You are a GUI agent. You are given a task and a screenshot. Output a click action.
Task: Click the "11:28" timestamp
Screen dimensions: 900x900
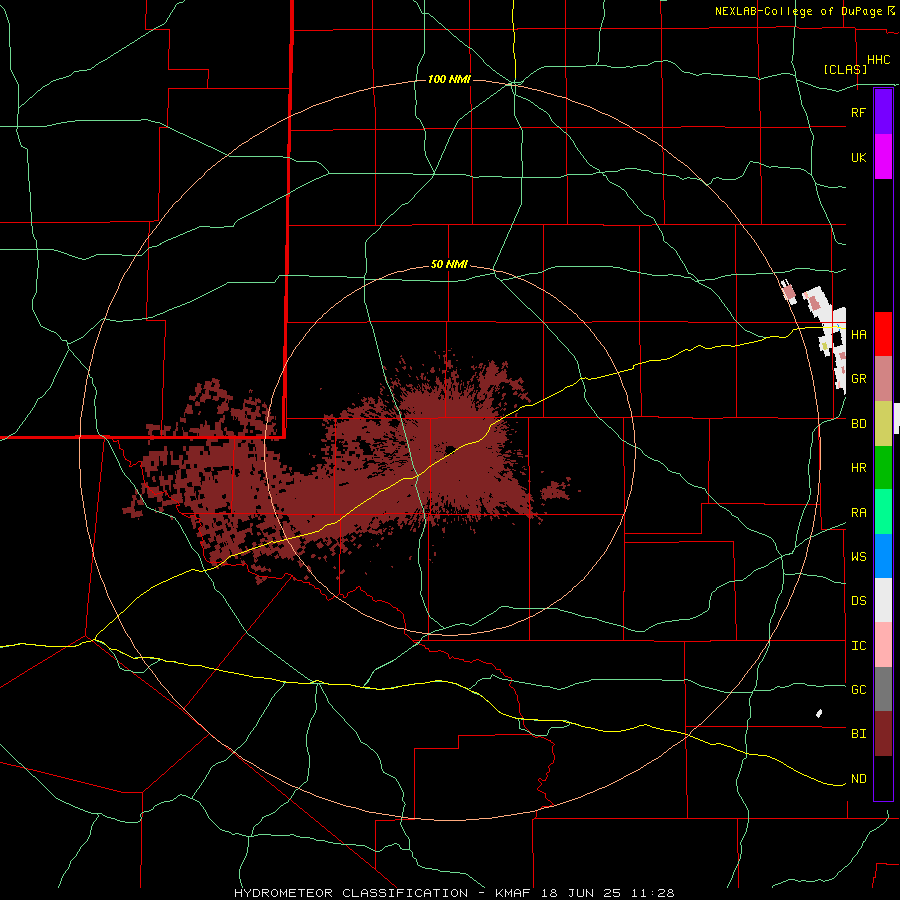(x=654, y=893)
